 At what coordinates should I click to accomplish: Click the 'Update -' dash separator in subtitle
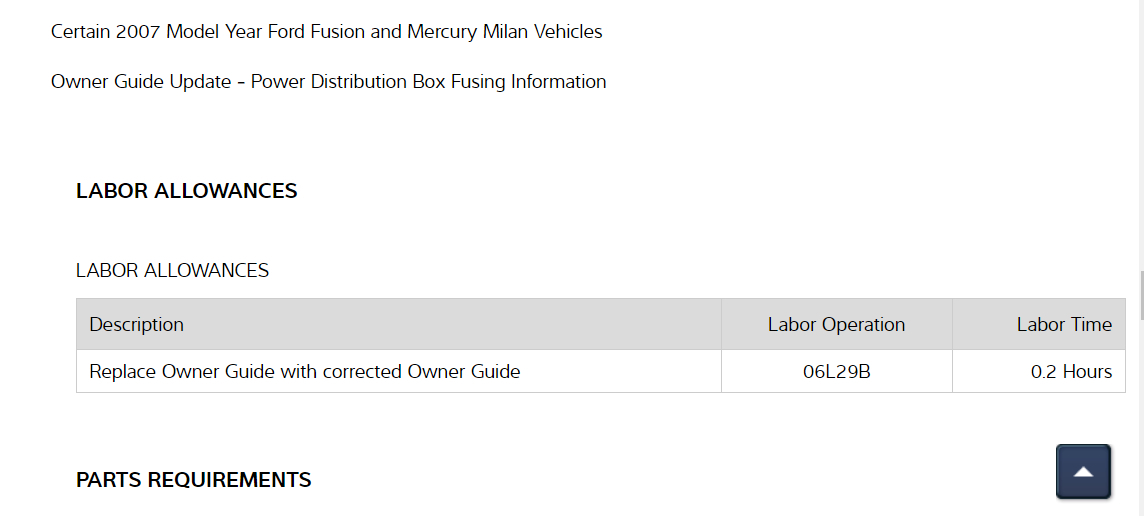coord(241,82)
